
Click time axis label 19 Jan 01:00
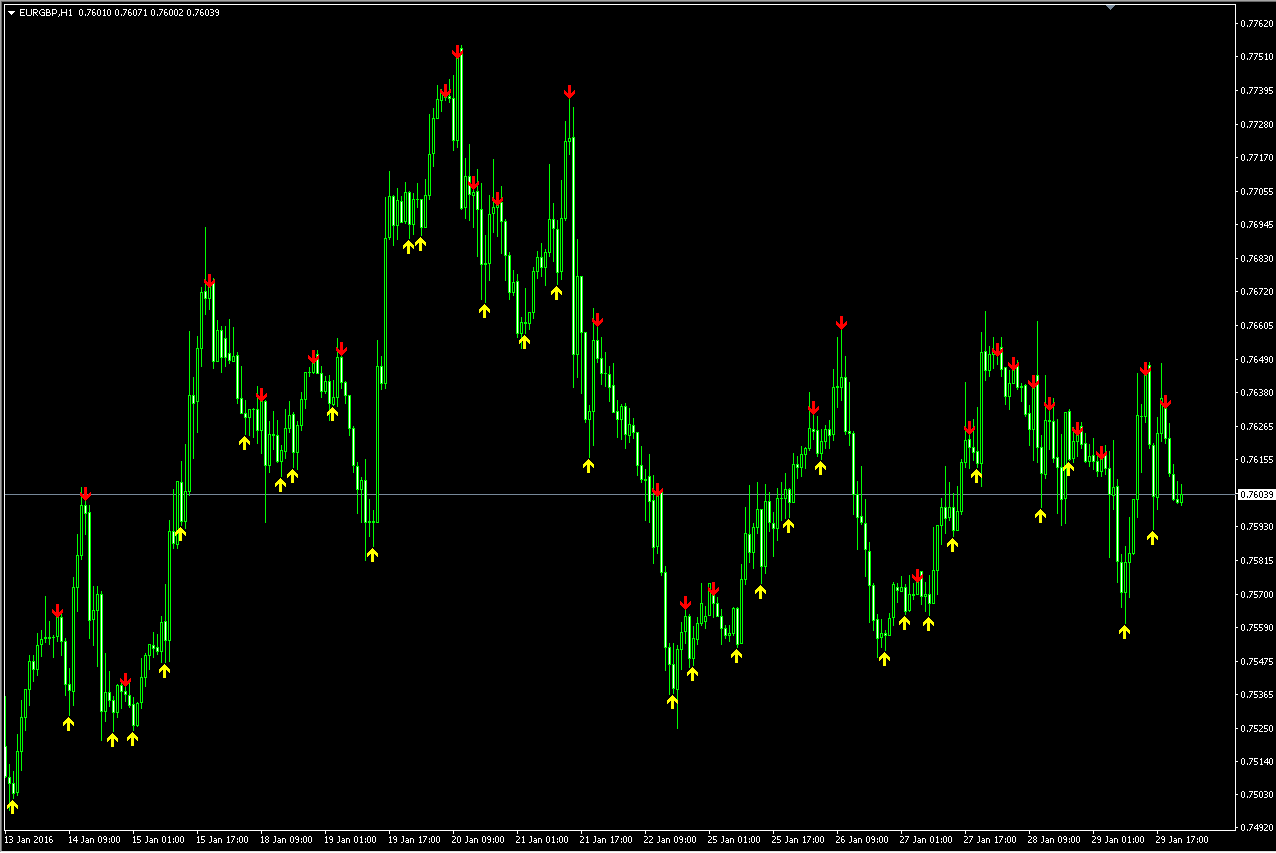click(x=350, y=840)
